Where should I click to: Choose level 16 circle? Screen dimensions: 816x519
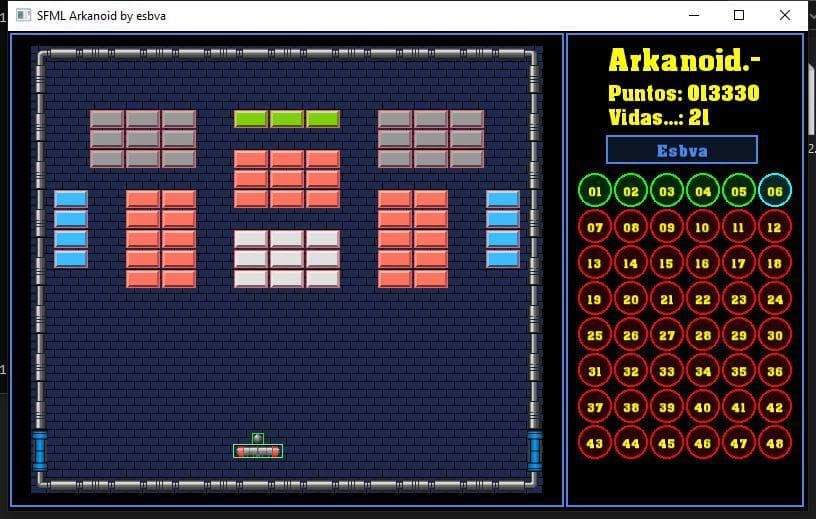point(703,263)
